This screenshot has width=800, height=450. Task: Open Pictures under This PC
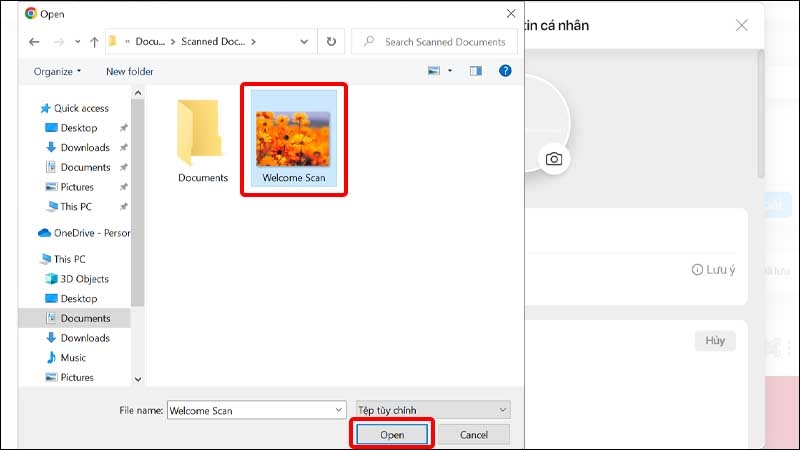click(70, 378)
